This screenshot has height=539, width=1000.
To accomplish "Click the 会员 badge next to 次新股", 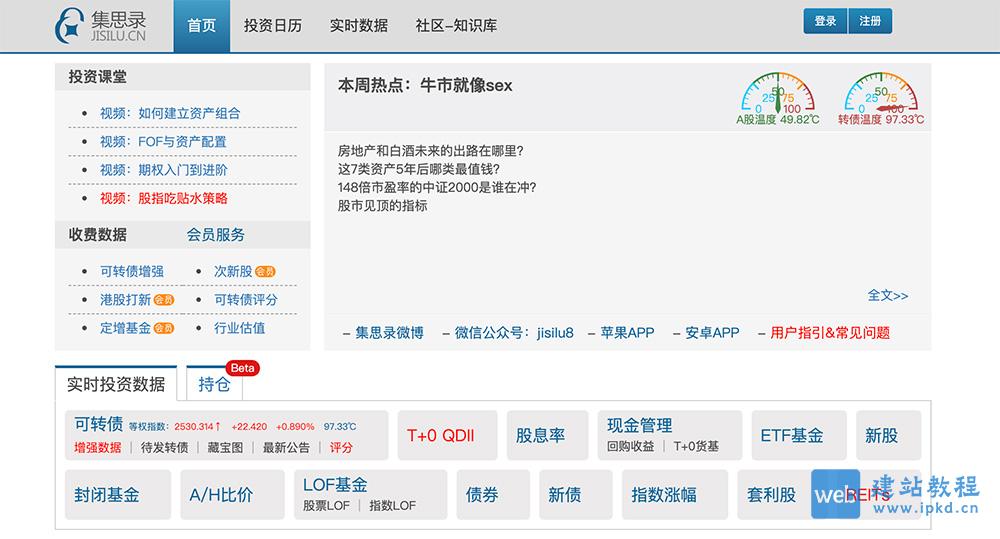I will click(x=265, y=272).
